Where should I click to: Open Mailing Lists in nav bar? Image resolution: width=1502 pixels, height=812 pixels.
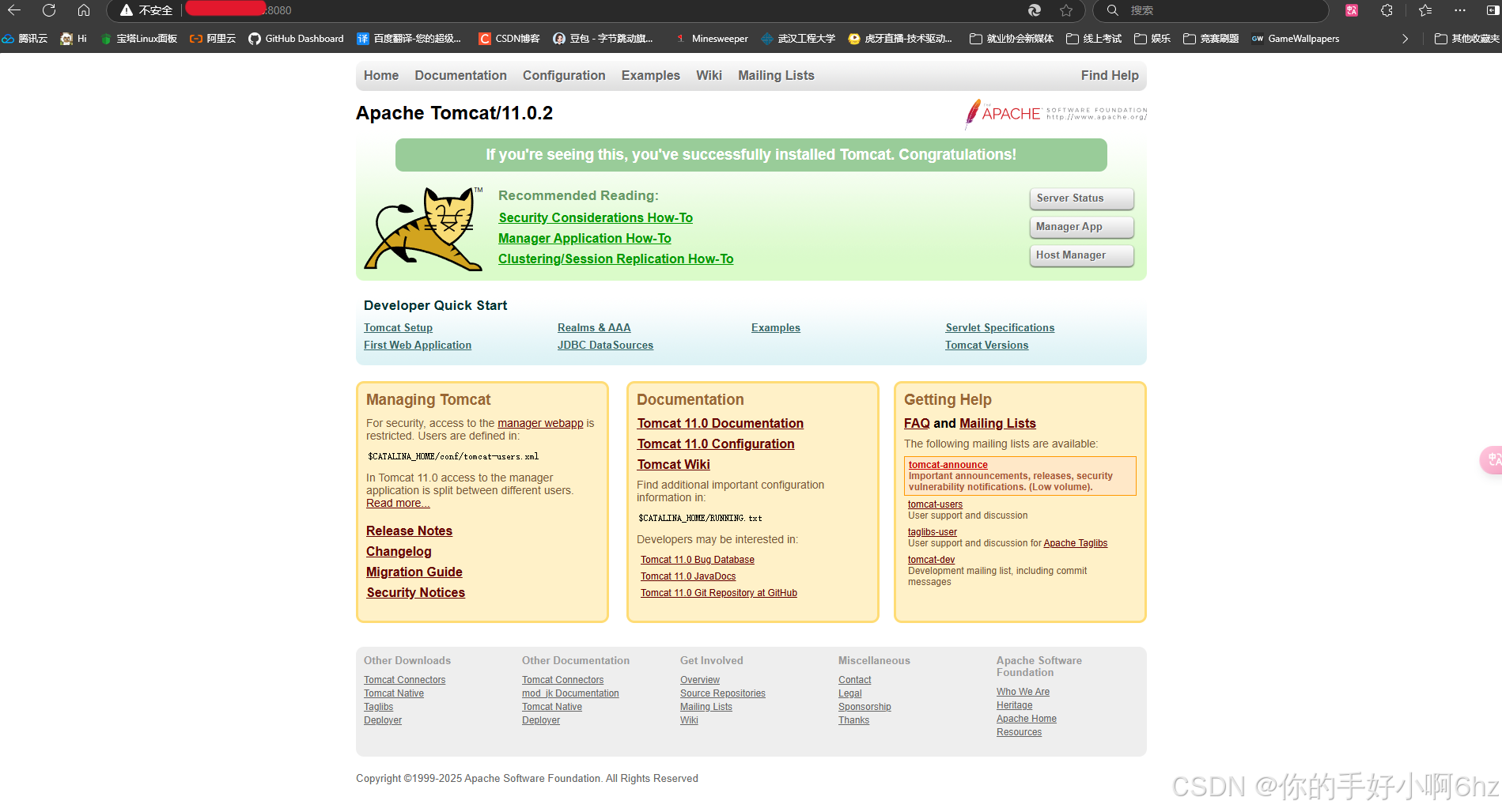[x=776, y=75]
